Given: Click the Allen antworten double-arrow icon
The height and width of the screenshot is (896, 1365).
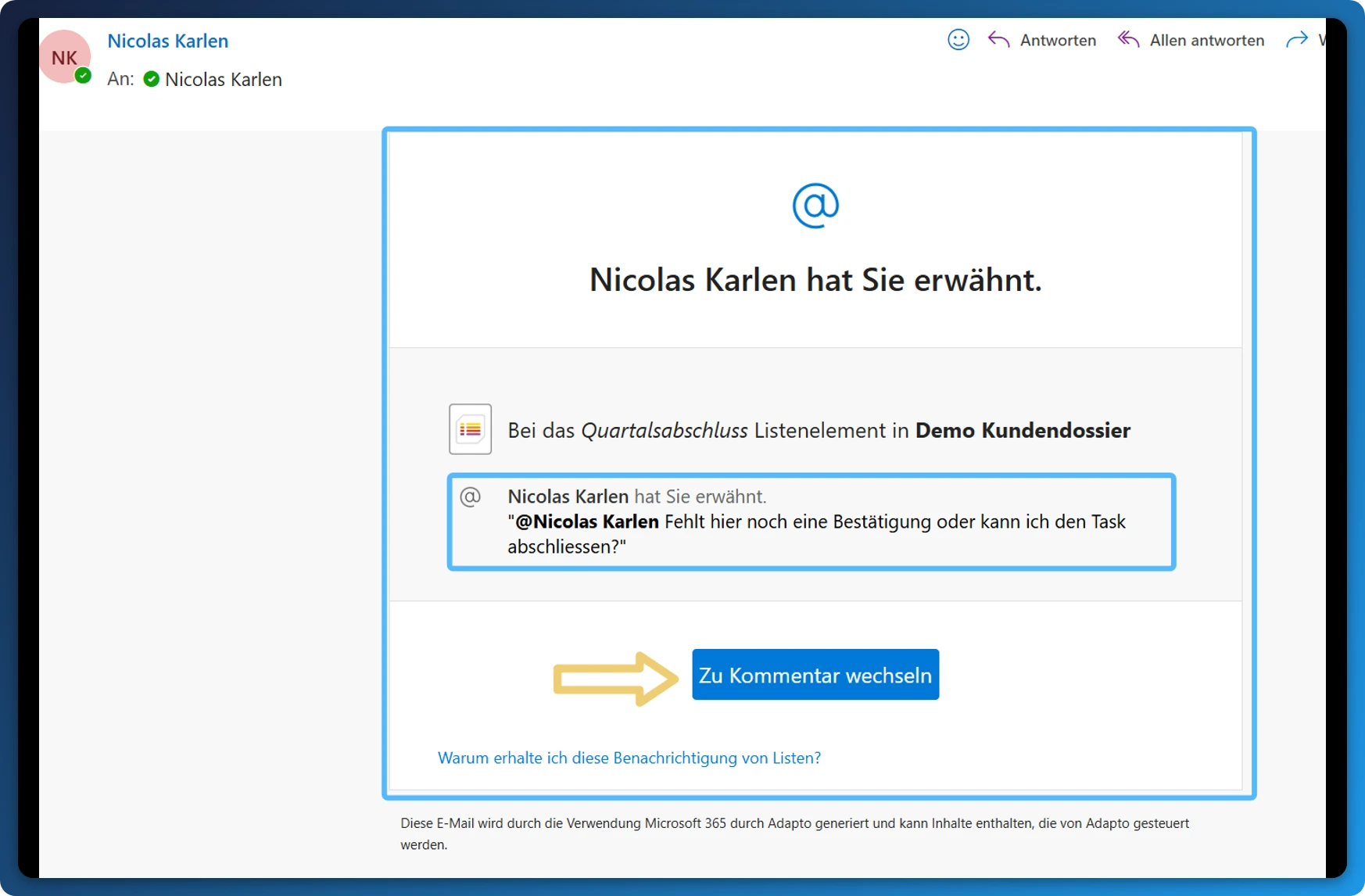Looking at the screenshot, I should tap(1128, 40).
